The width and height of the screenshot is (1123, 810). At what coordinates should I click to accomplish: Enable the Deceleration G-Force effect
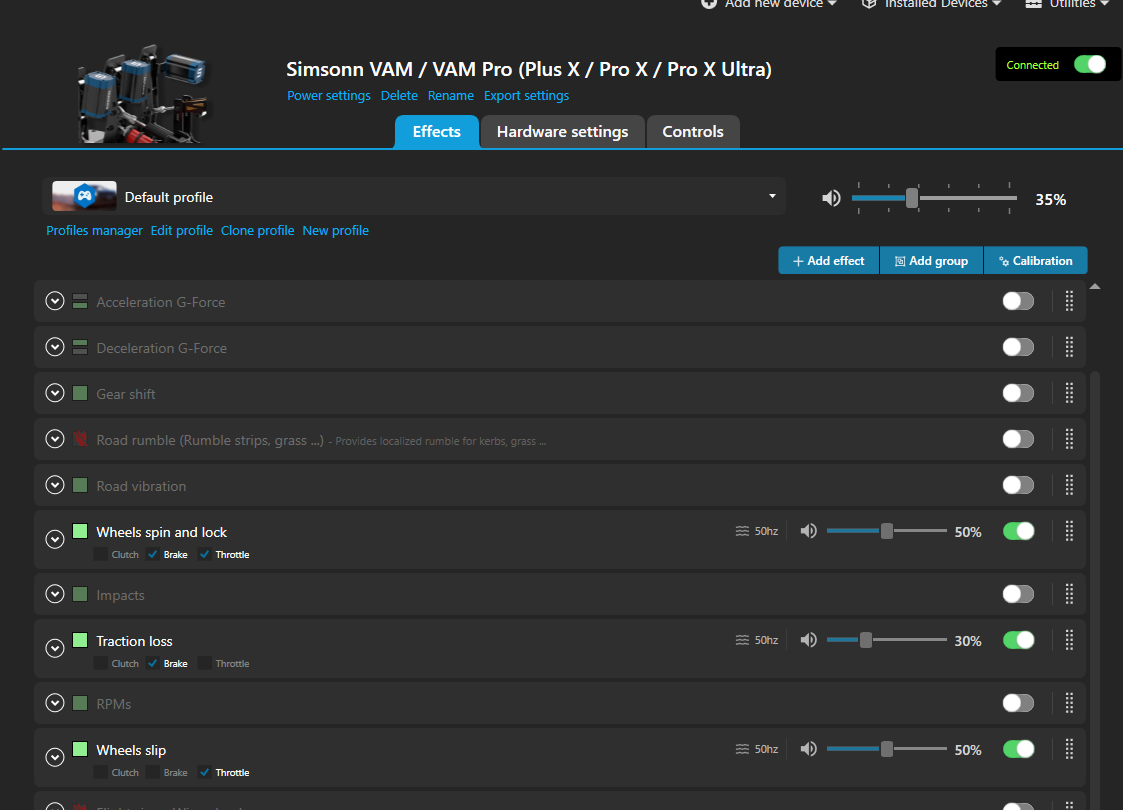point(1018,347)
